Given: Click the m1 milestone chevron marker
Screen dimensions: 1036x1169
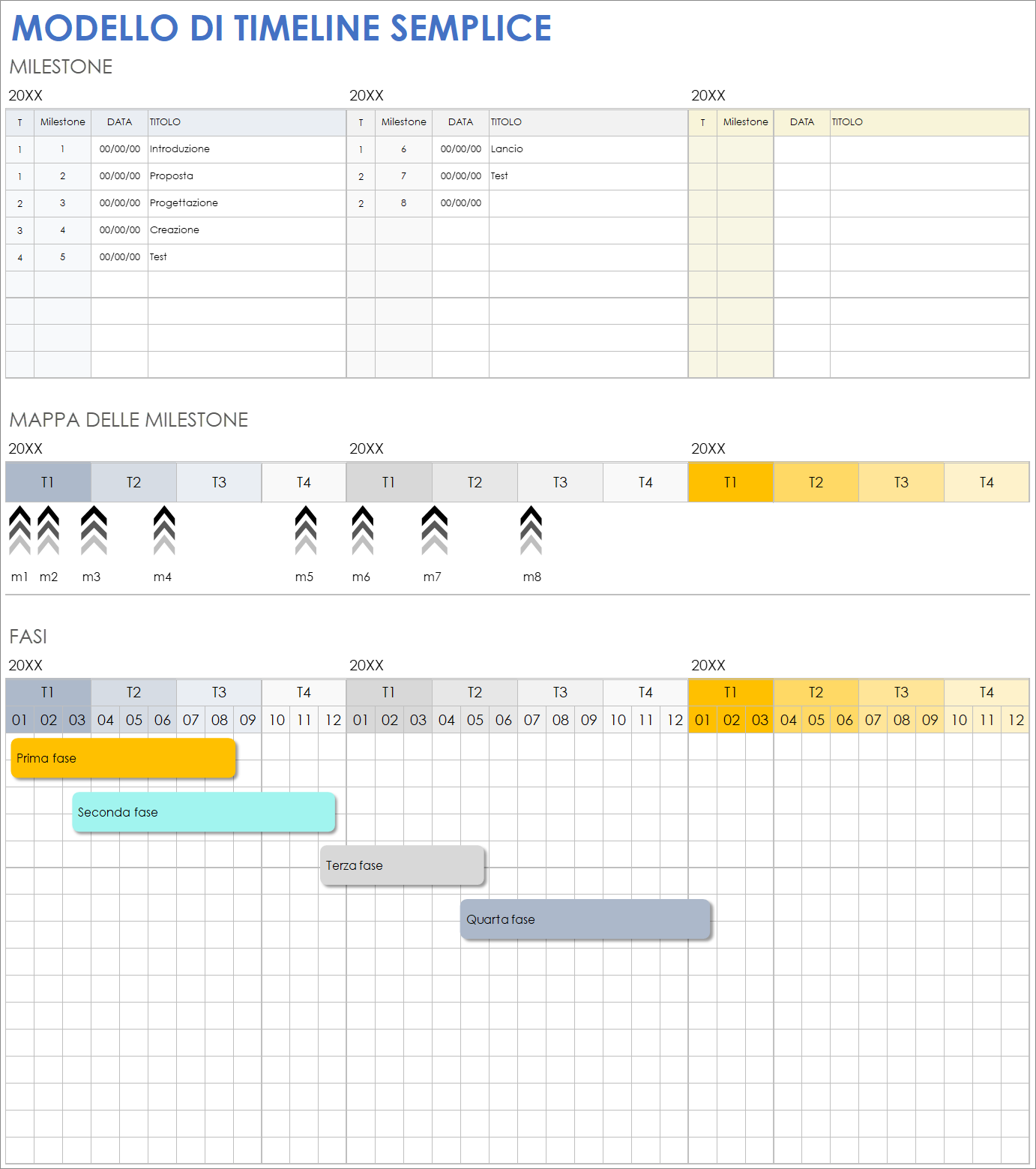Looking at the screenshot, I should pos(20,530).
